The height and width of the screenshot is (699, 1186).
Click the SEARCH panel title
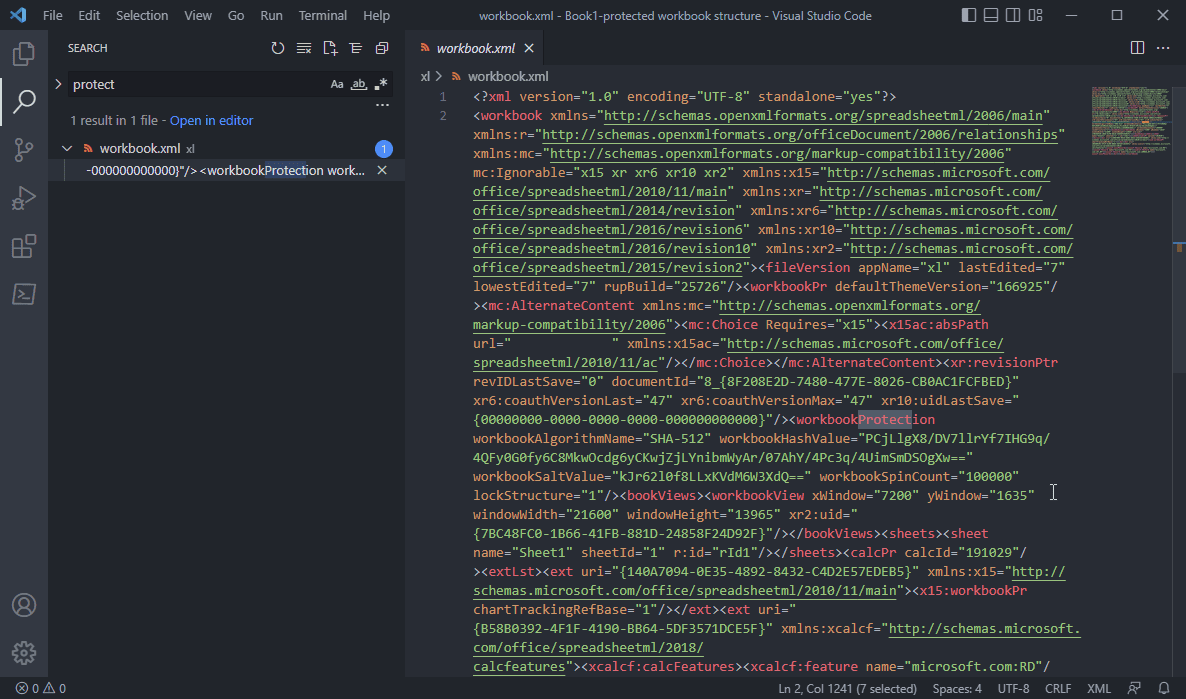pos(88,48)
